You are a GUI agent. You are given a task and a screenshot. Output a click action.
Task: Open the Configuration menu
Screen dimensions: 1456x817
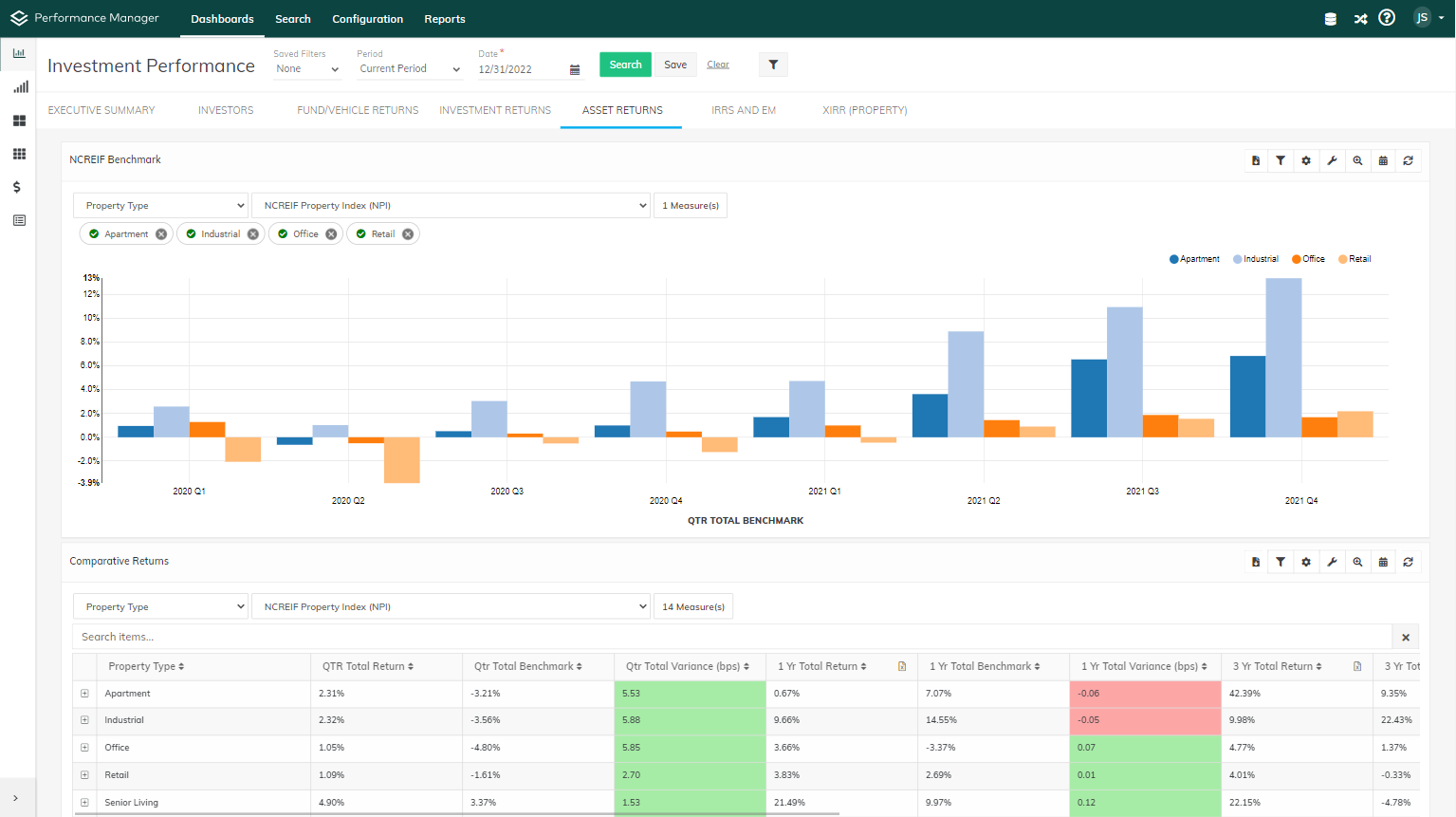coord(367,19)
